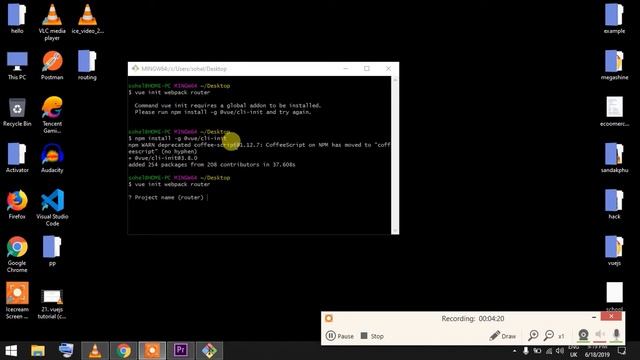This screenshot has height=360, width=640.
Task: Stop the screen recording
Action: tap(372, 336)
